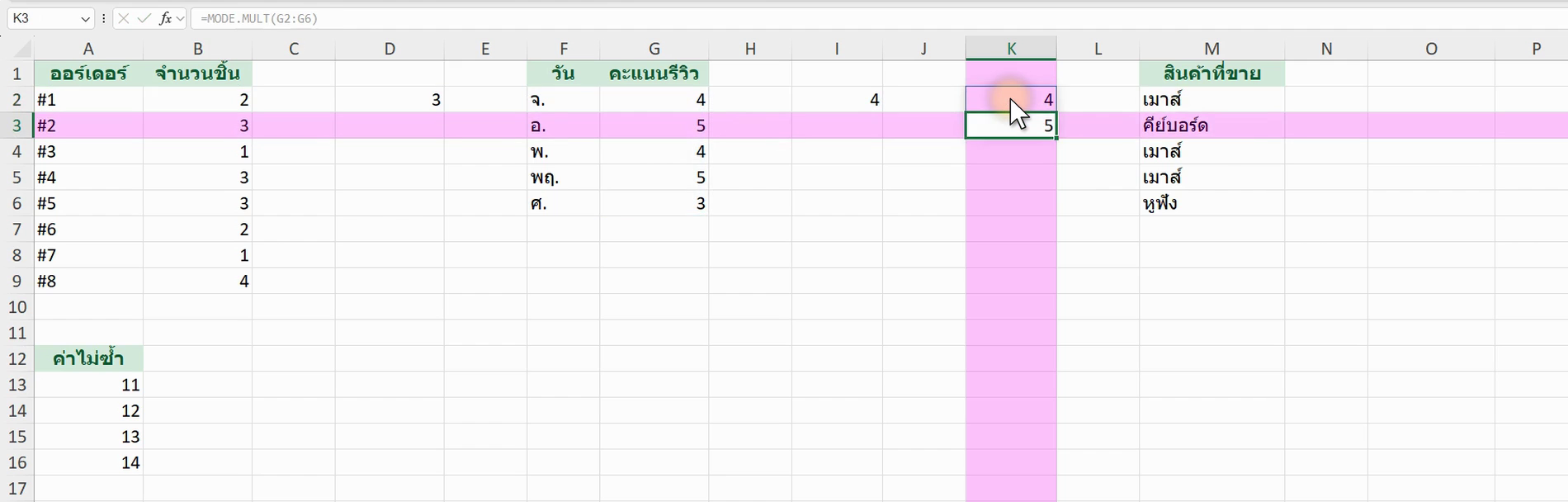This screenshot has width=1568, height=502.
Task: Select unique value 11 cell
Action: [x=88, y=385]
